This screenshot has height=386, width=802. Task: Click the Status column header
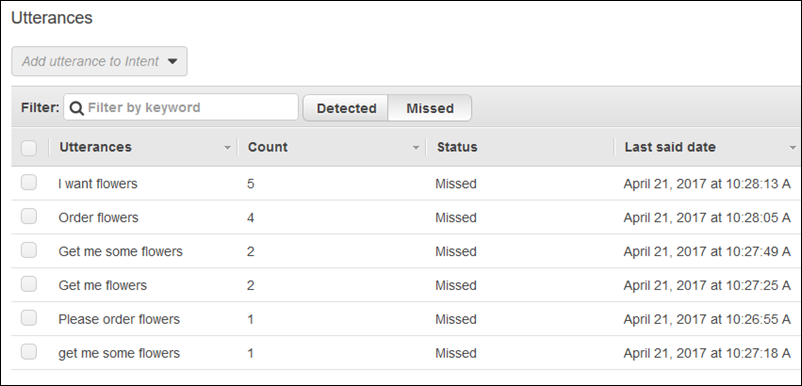[x=457, y=147]
